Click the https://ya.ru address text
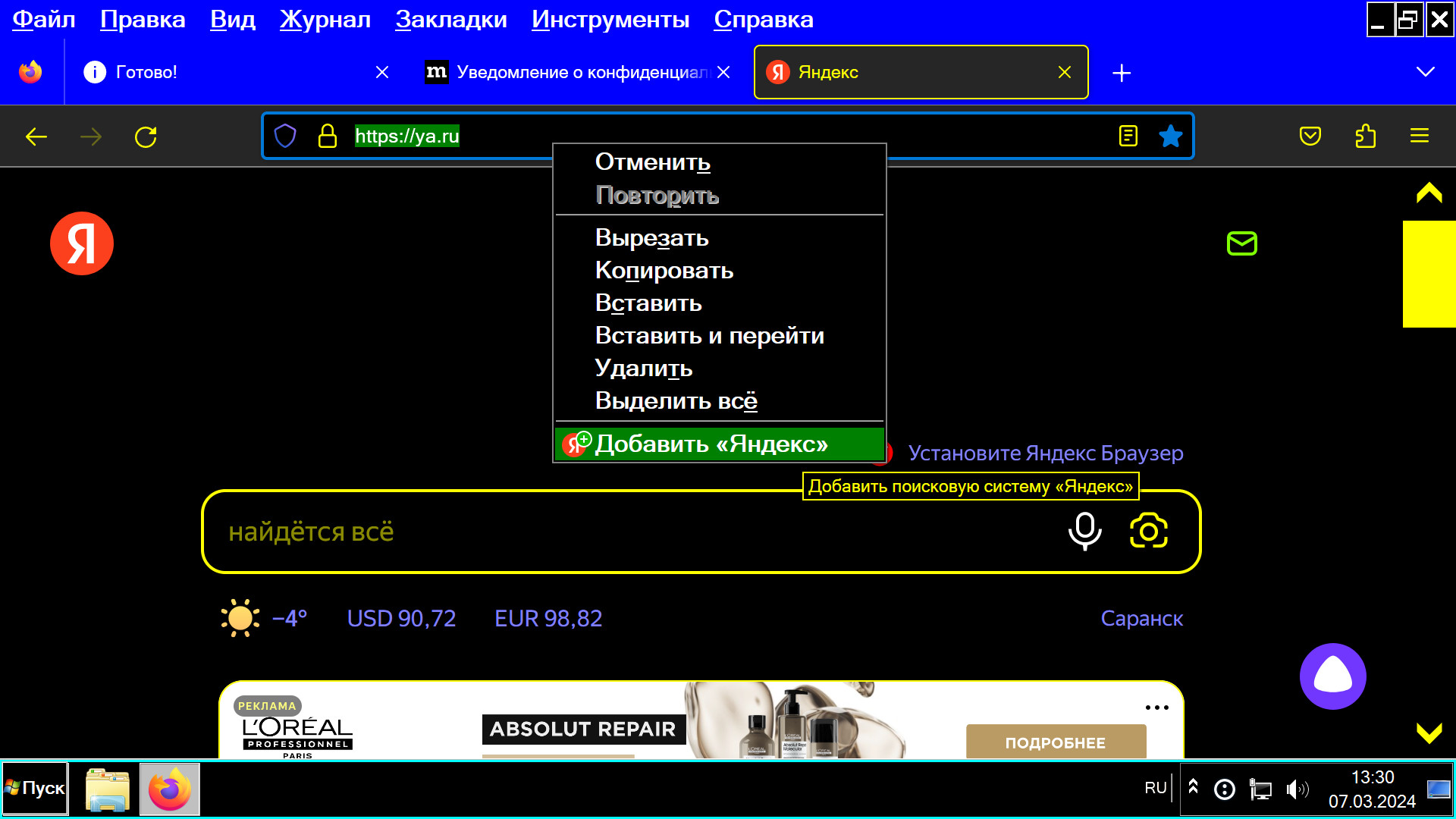The image size is (1456, 819). (x=407, y=136)
